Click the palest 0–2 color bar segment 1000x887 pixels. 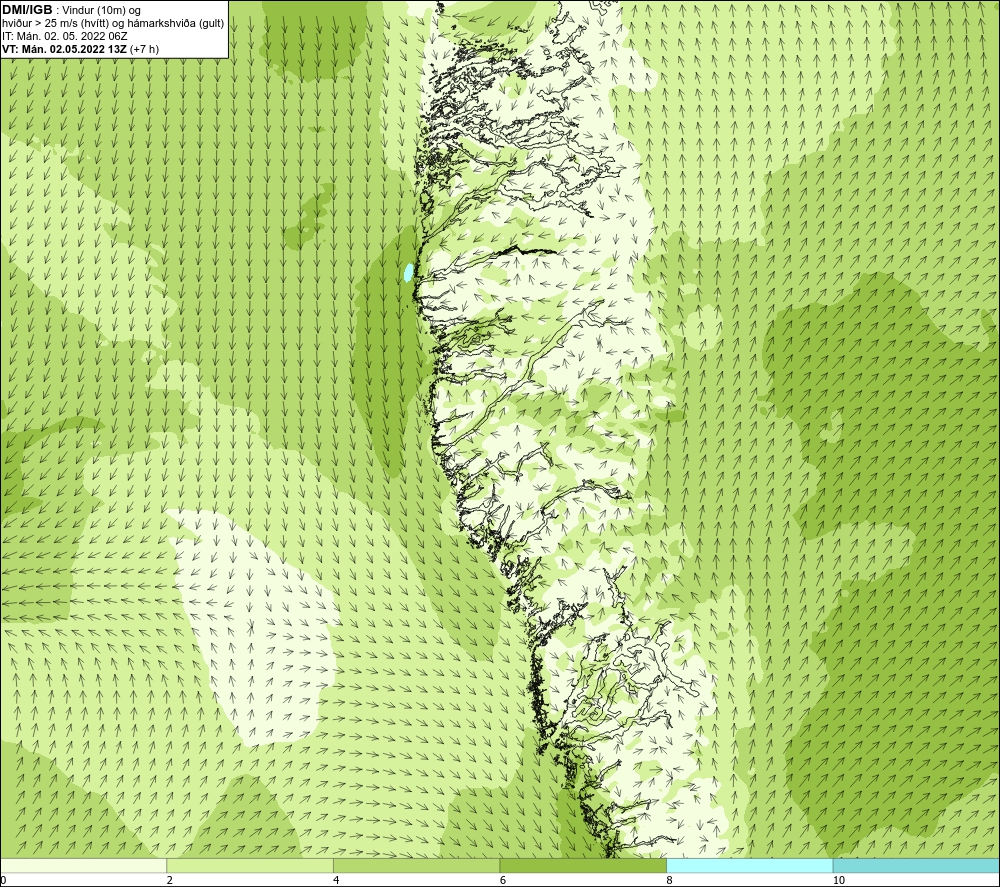pyautogui.click(x=84, y=865)
